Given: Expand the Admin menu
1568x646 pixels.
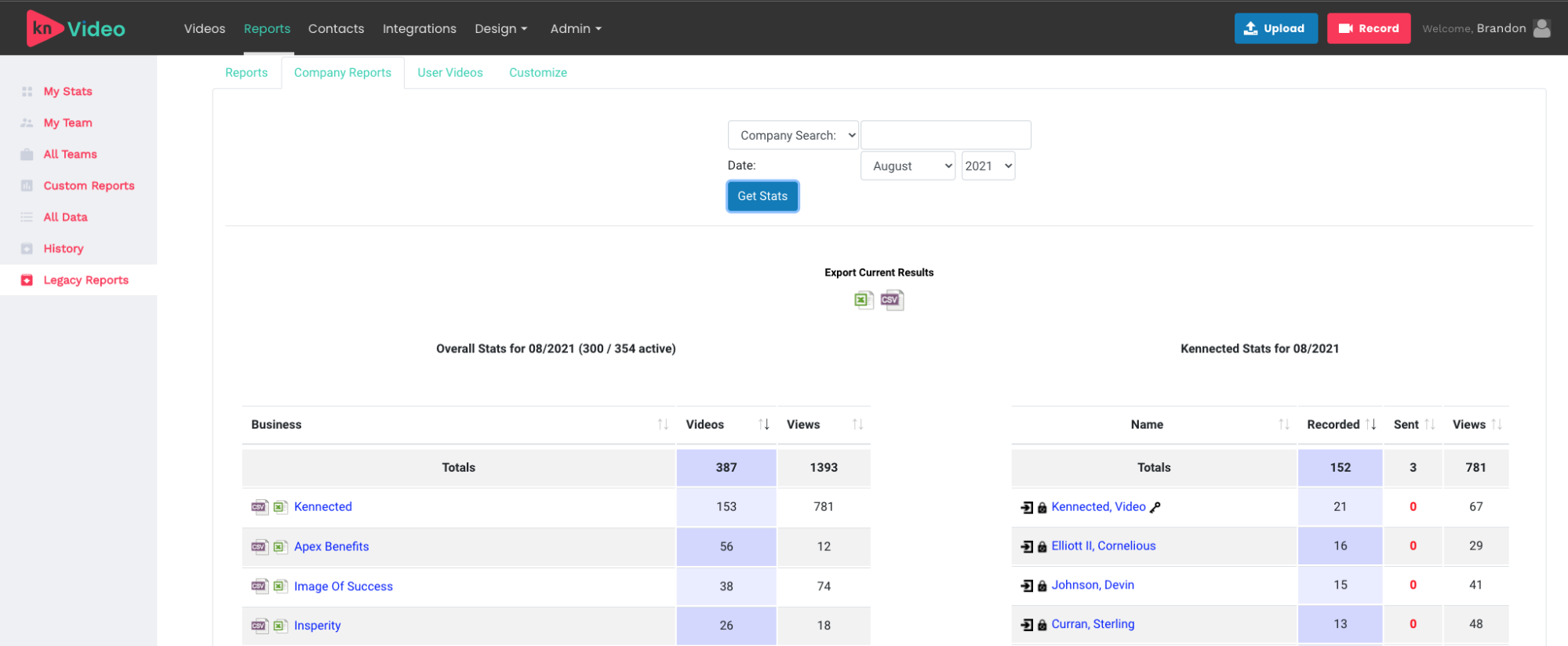Looking at the screenshot, I should click(x=576, y=28).
